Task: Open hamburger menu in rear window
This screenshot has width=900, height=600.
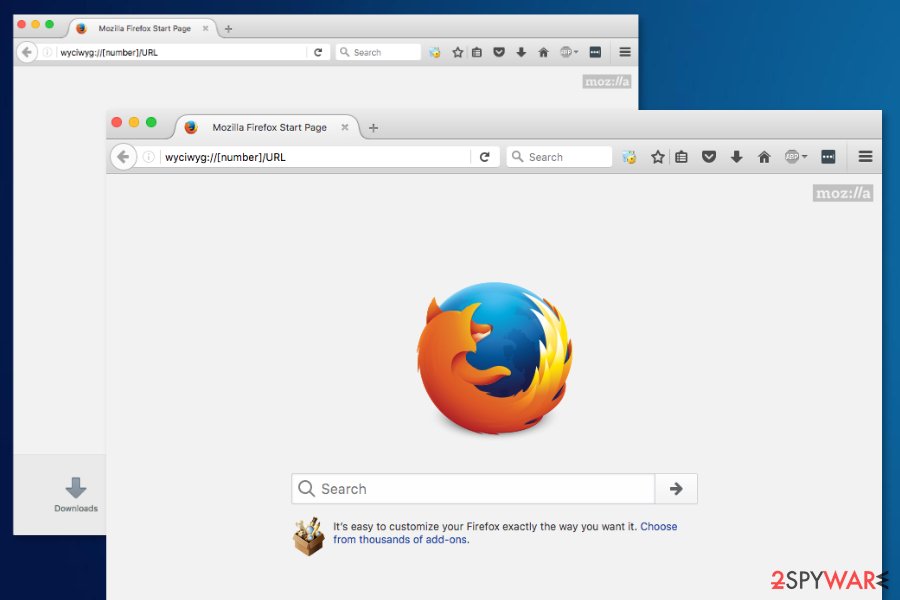Action: pyautogui.click(x=625, y=52)
